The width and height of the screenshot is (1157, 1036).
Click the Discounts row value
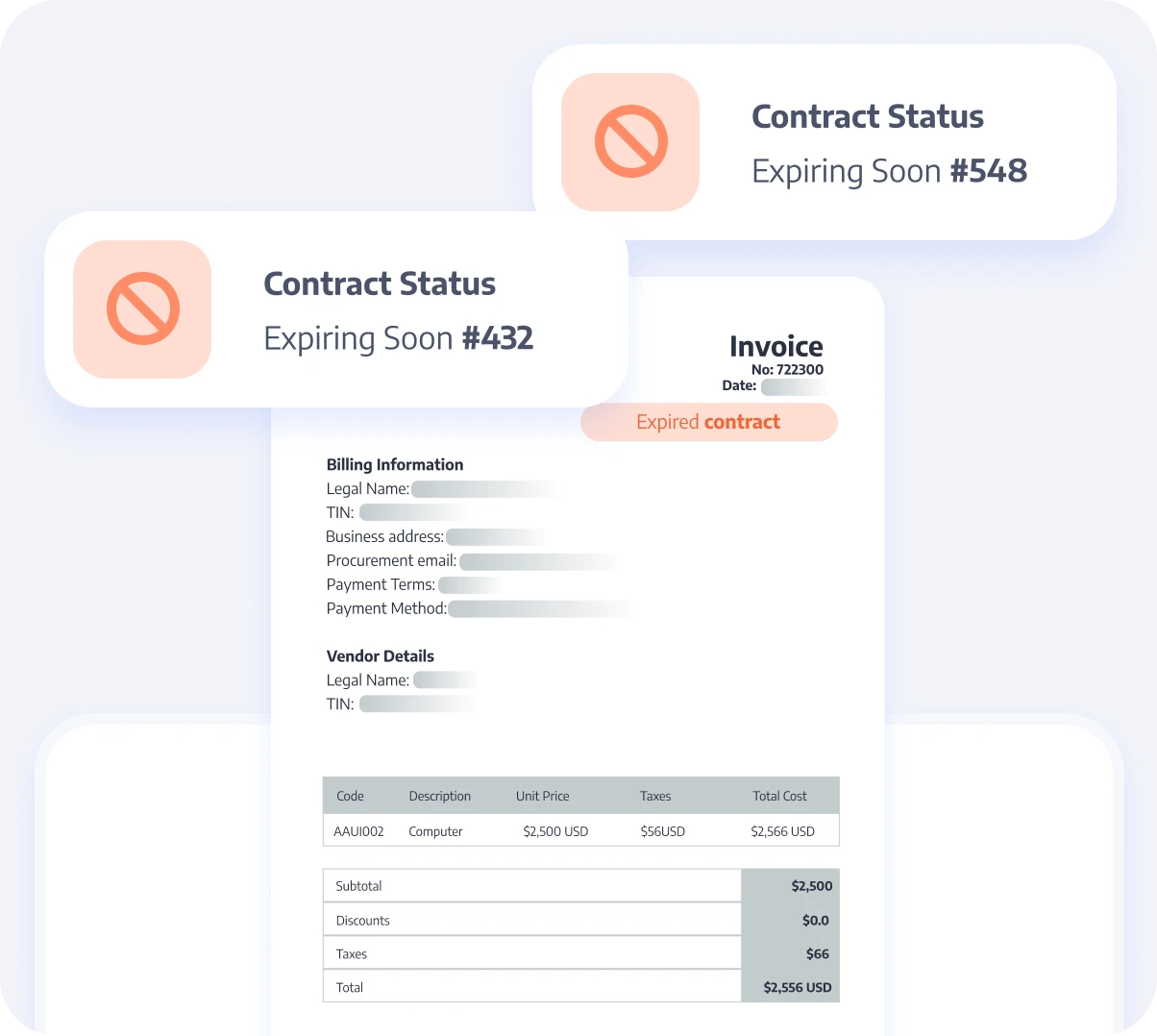tap(815, 921)
